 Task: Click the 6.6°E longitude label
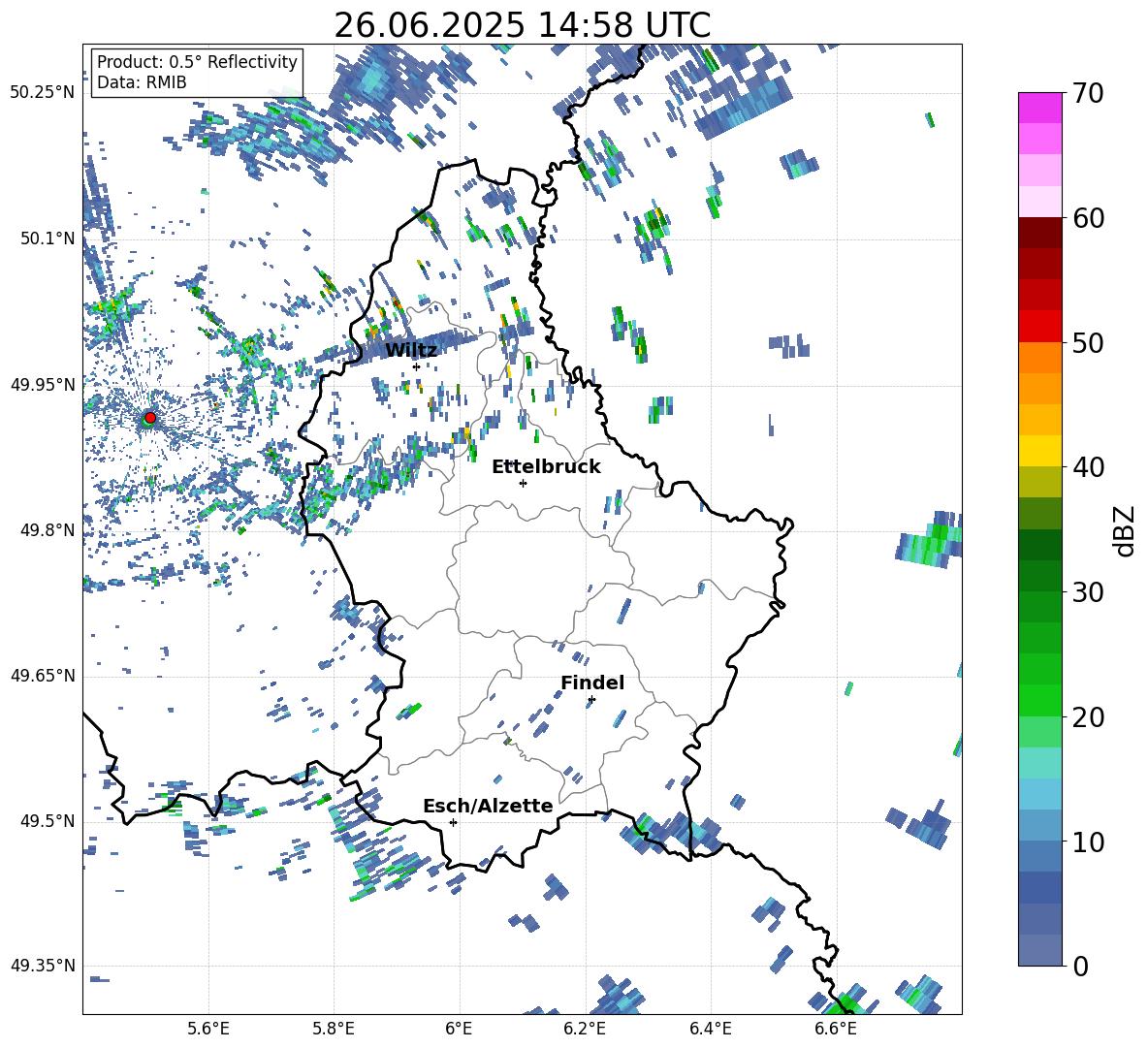[x=836, y=1029]
